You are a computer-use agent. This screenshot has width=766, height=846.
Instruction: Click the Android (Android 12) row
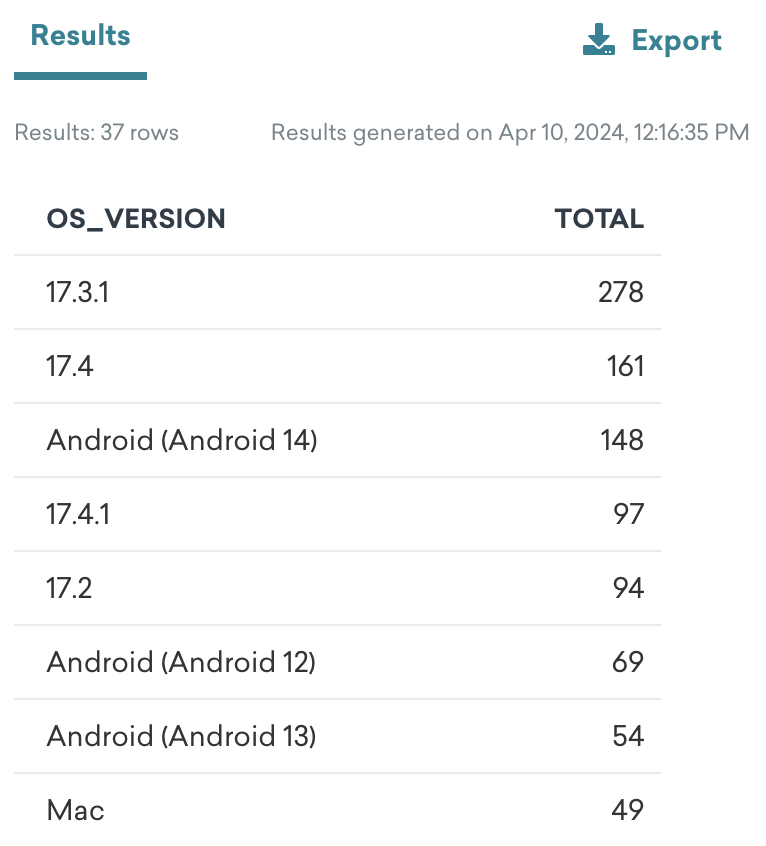(337, 662)
